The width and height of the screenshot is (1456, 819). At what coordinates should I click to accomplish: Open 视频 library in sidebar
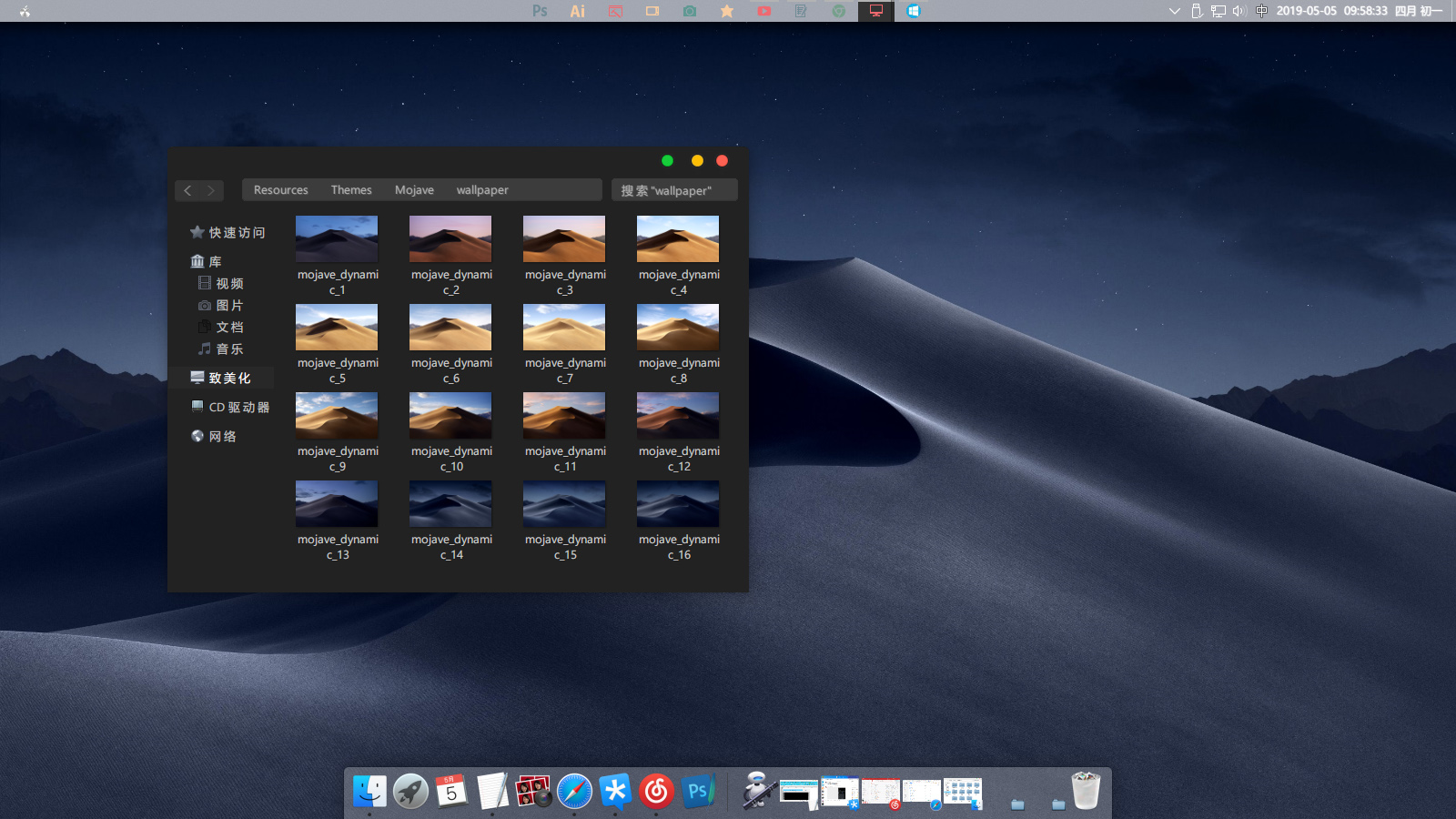(221, 284)
